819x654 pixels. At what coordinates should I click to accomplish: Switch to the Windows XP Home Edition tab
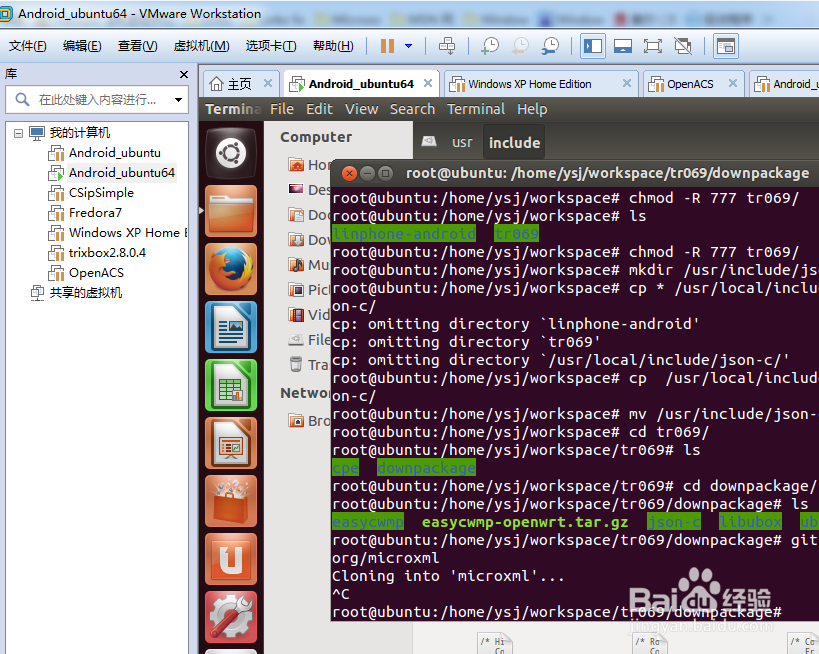coord(530,84)
